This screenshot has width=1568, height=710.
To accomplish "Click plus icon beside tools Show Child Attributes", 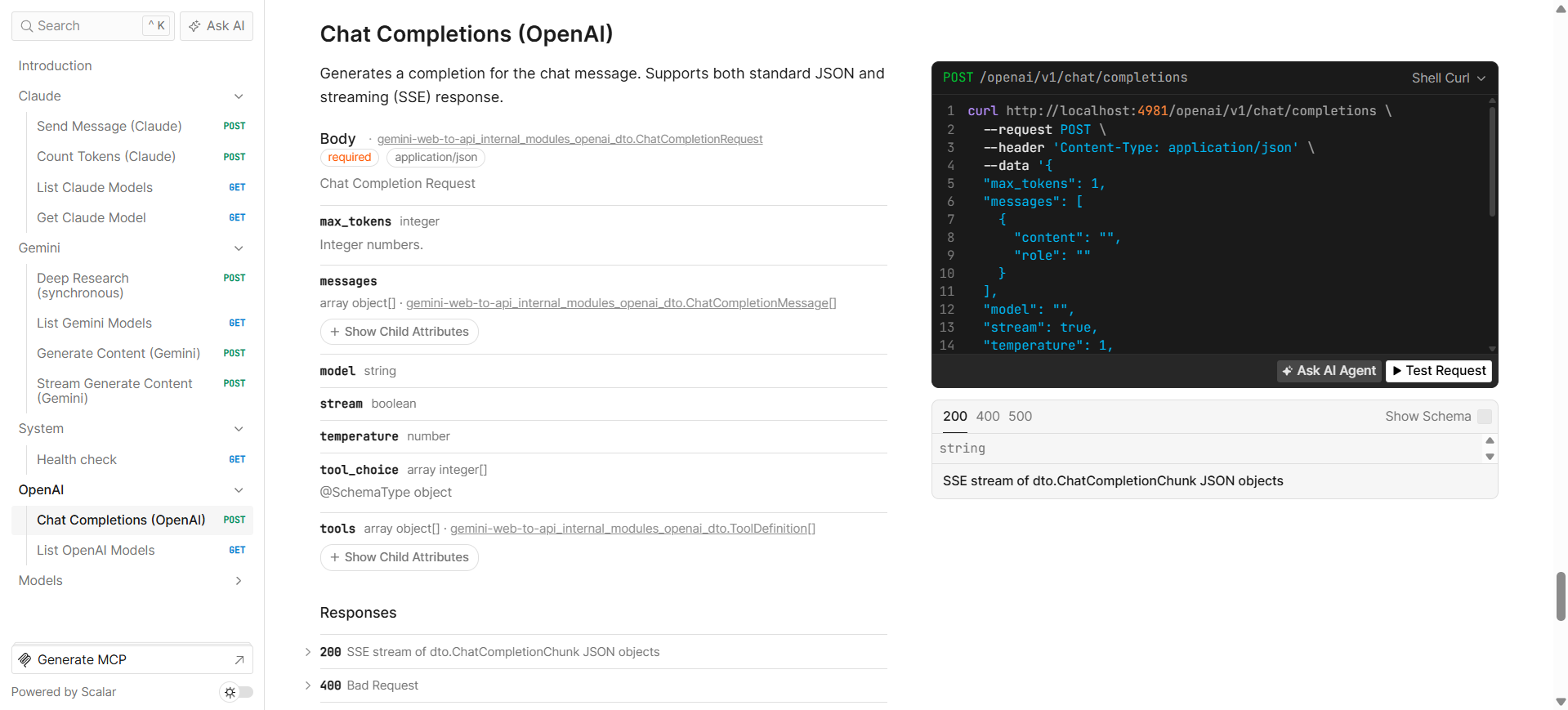I will click(x=334, y=557).
